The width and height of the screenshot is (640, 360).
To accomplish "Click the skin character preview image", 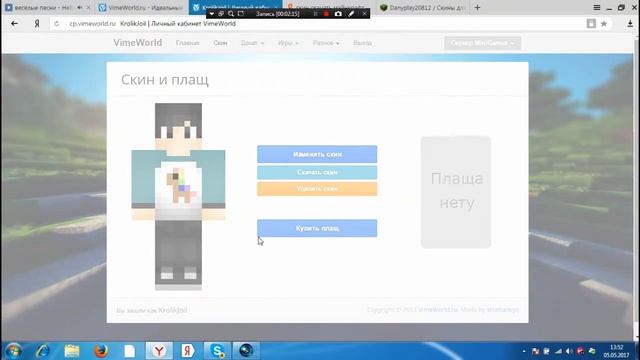I will pyautogui.click(x=178, y=196).
